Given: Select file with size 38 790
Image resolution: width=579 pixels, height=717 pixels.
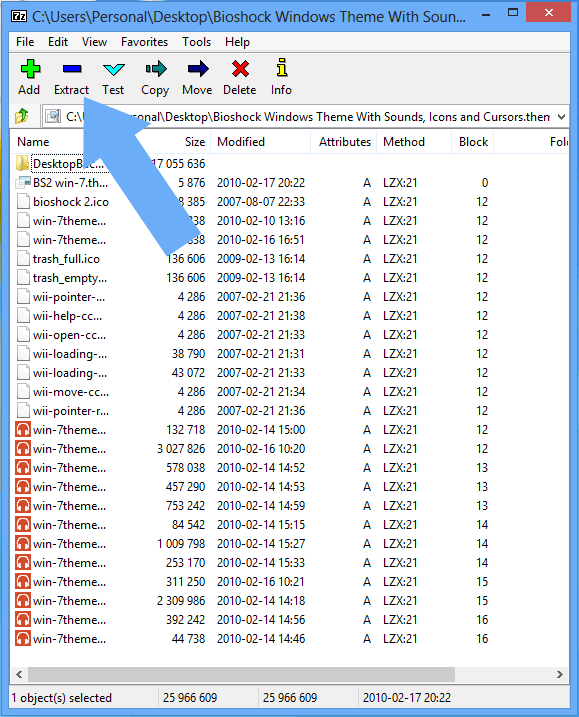Looking at the screenshot, I should [x=188, y=354].
